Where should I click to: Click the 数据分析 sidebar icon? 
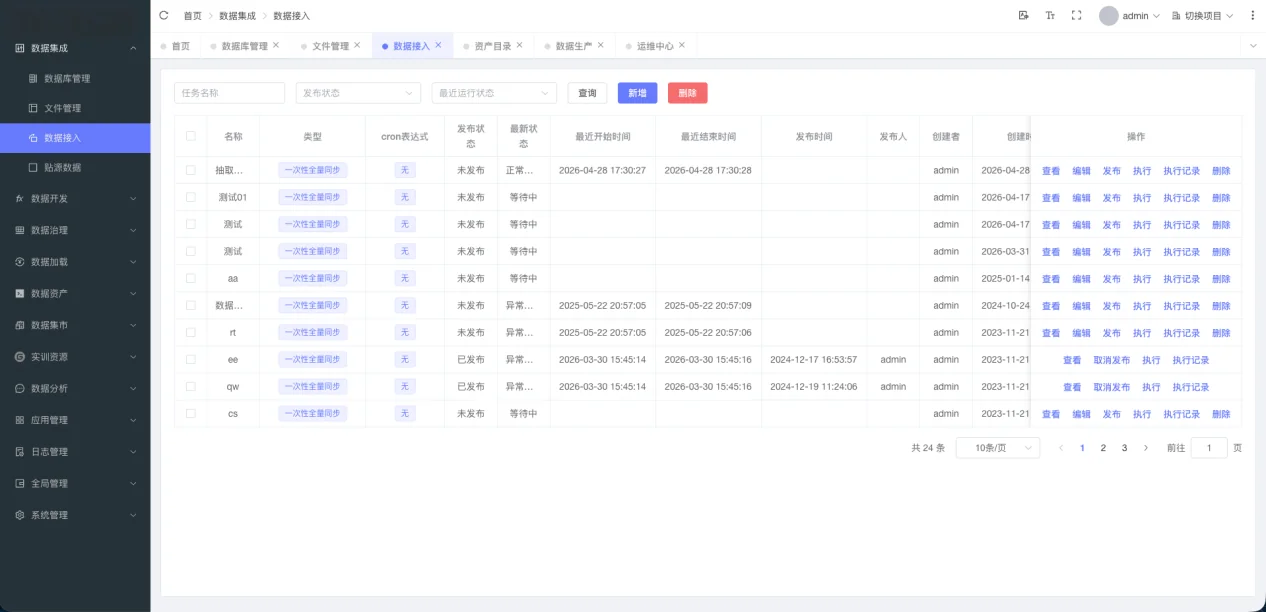(20, 388)
